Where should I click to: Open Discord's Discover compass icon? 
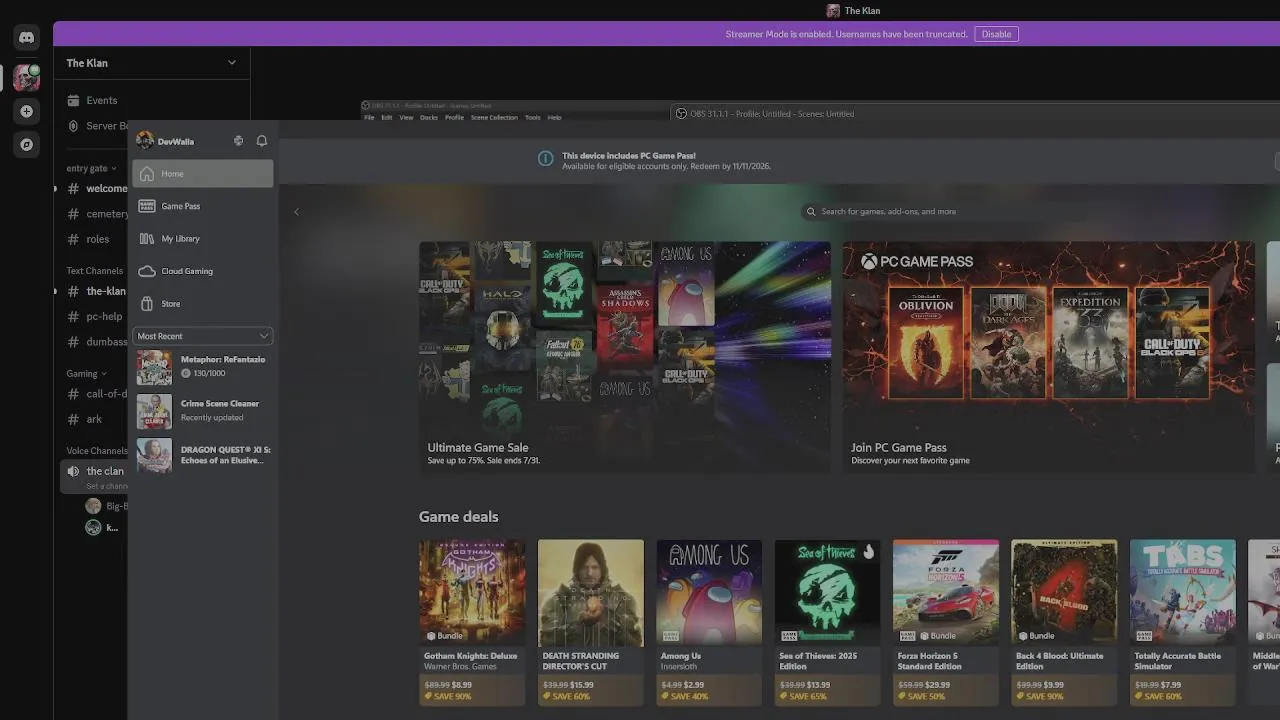pyautogui.click(x=27, y=144)
